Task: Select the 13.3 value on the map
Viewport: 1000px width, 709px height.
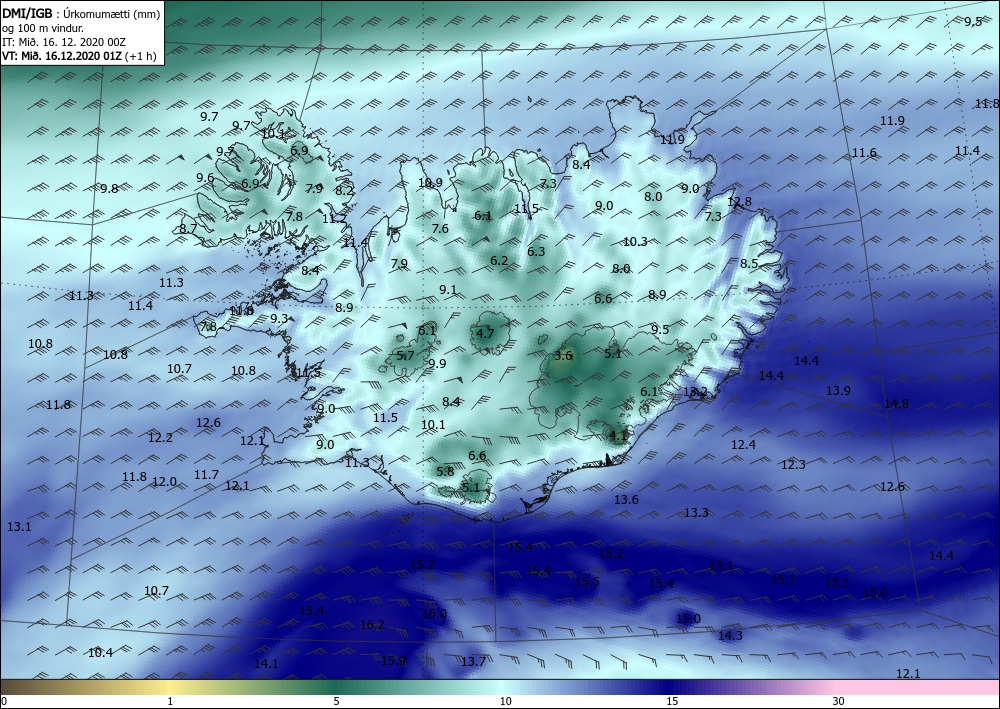Action: click(696, 512)
